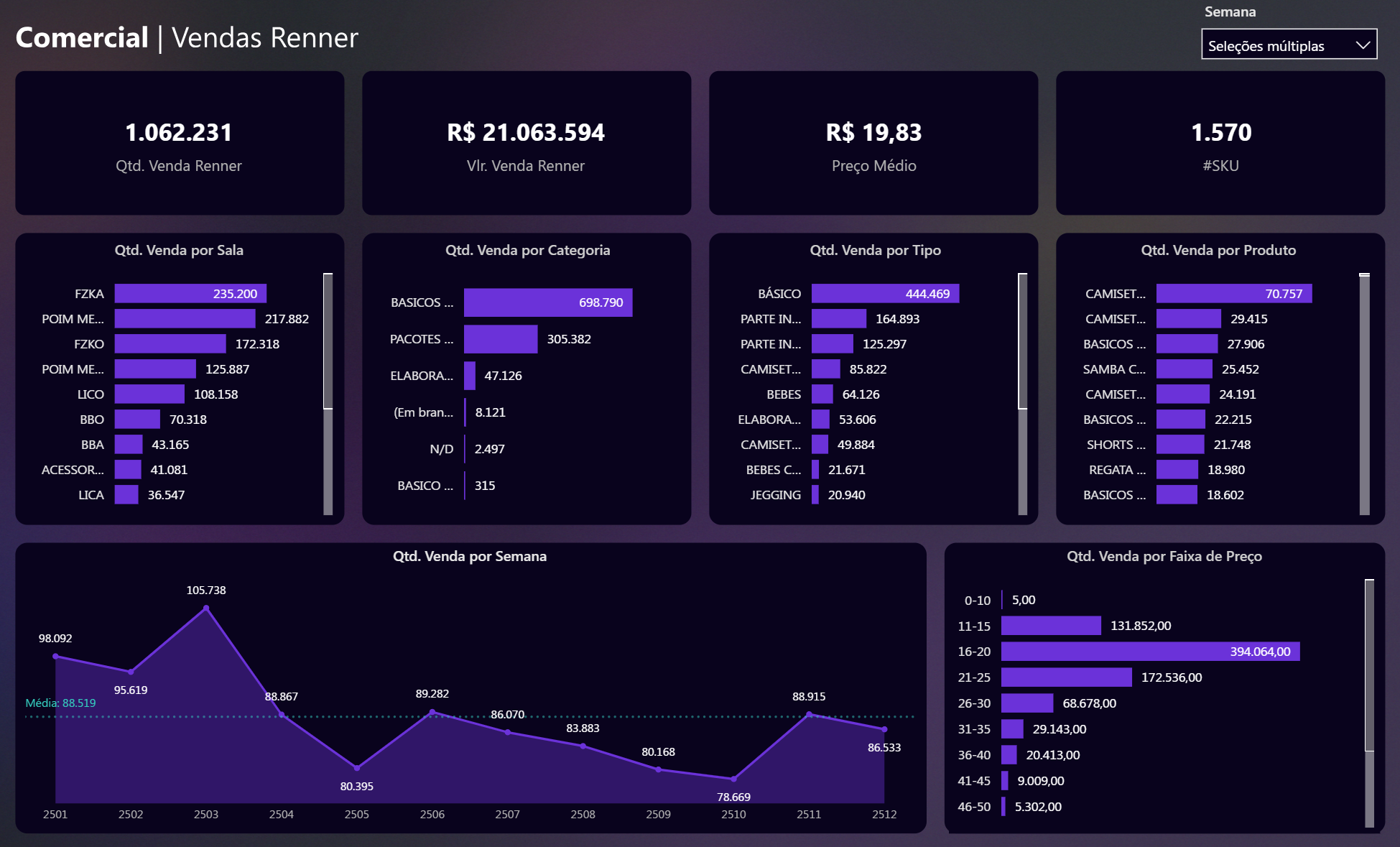The height and width of the screenshot is (847, 1400).
Task: Click the POIM ME... 217.882 bar
Action: 185,319
